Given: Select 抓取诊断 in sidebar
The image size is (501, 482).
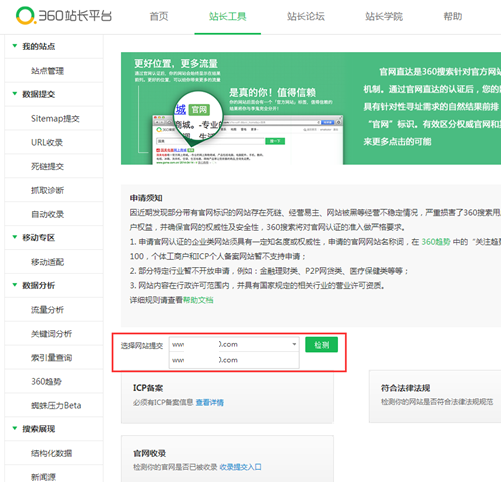Looking at the screenshot, I should pyautogui.click(x=47, y=190).
